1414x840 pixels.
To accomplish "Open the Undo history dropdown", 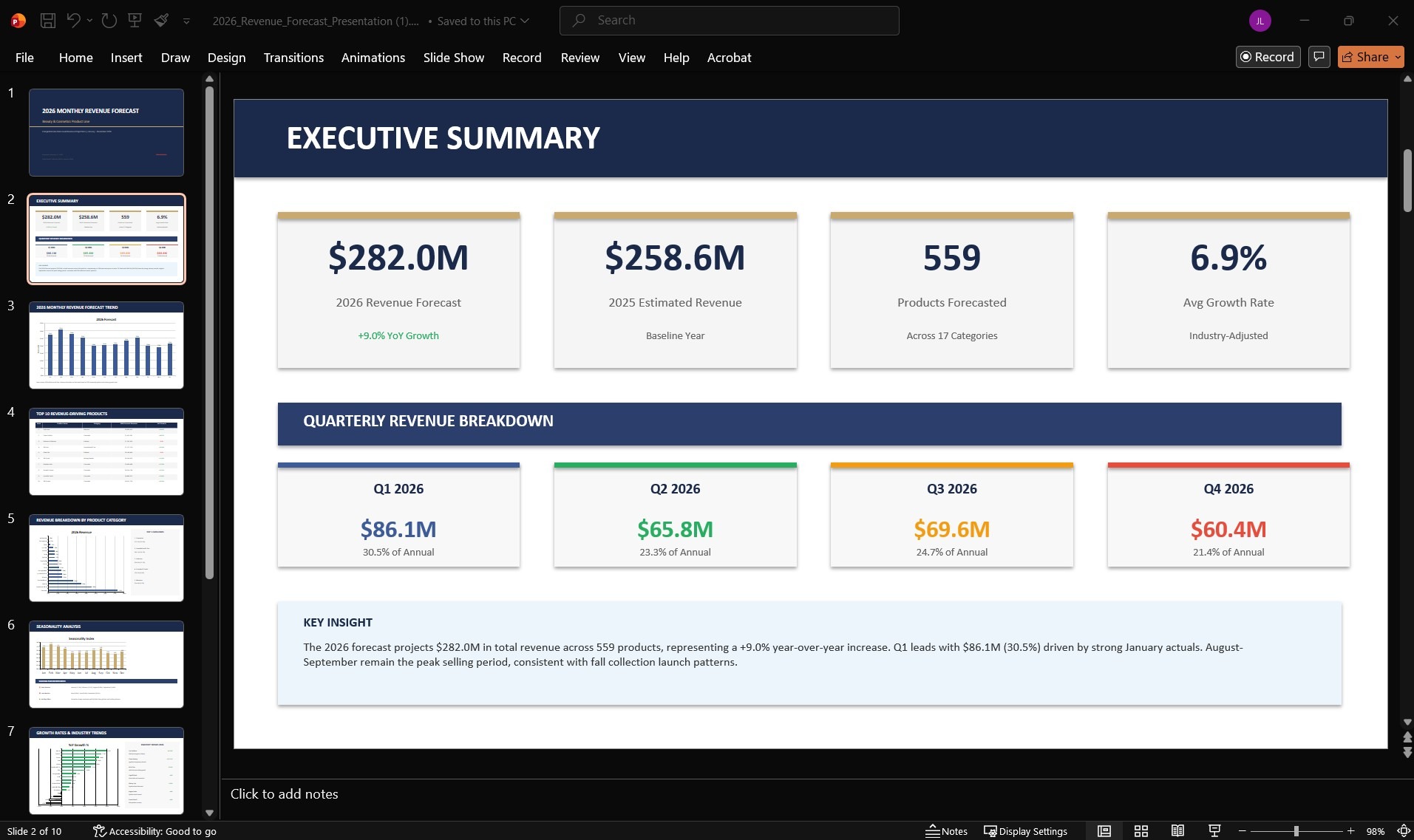I will [x=90, y=20].
